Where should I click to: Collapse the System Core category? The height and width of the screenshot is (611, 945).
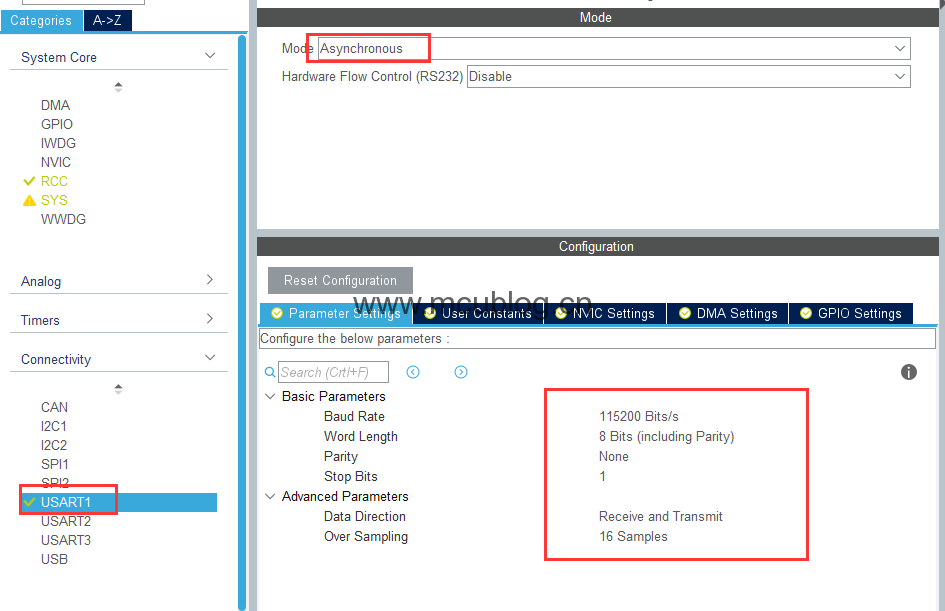pos(210,55)
